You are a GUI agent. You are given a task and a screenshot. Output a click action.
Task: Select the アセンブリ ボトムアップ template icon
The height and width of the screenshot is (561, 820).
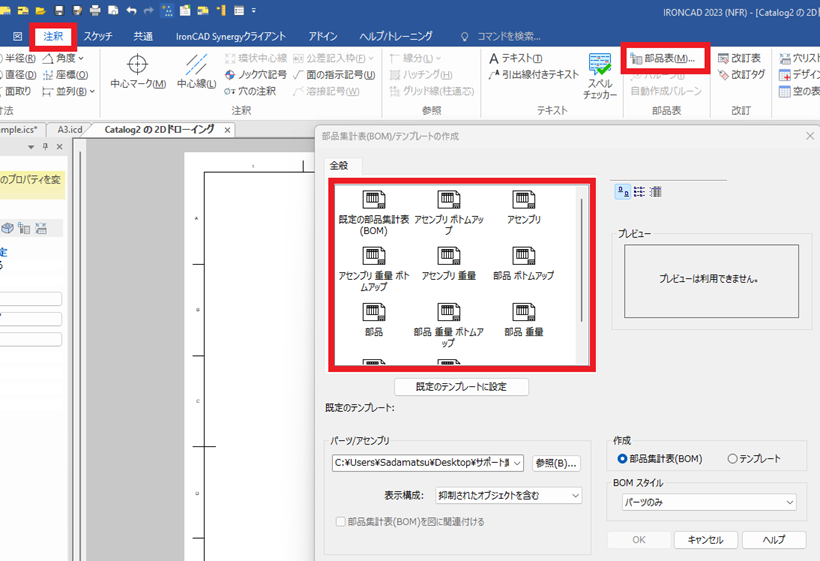click(449, 213)
